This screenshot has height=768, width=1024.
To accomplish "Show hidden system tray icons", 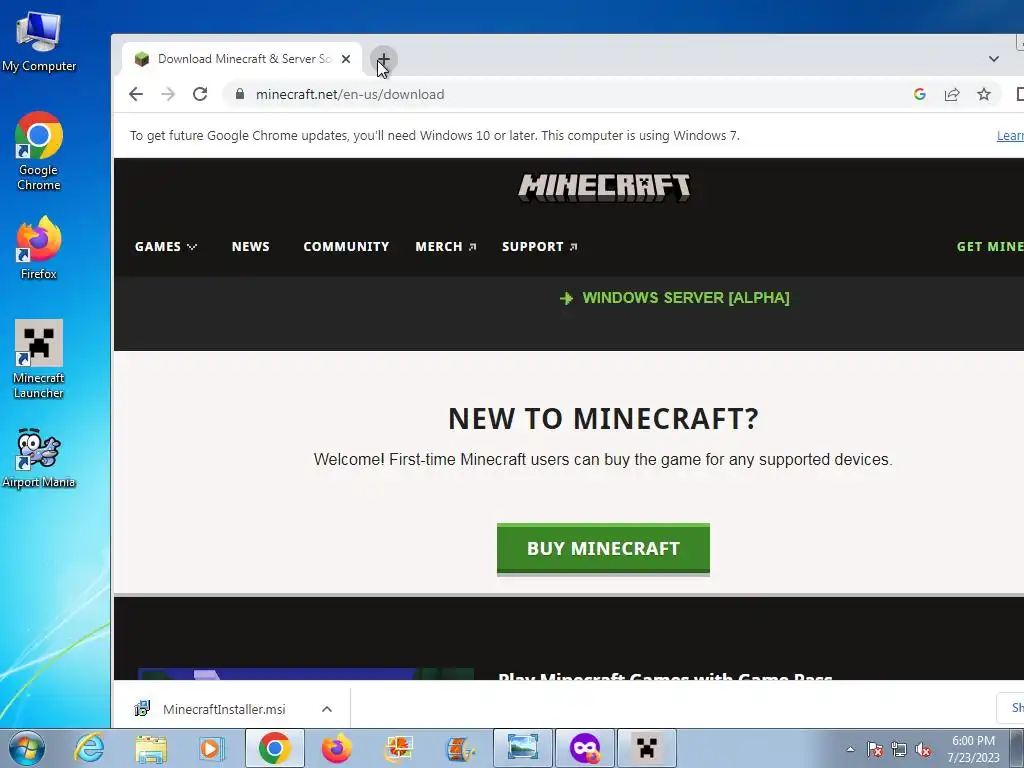I will [850, 749].
